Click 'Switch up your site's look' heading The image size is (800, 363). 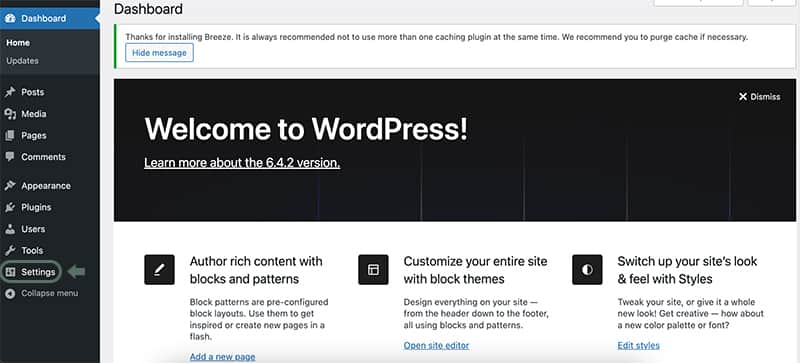click(x=687, y=270)
